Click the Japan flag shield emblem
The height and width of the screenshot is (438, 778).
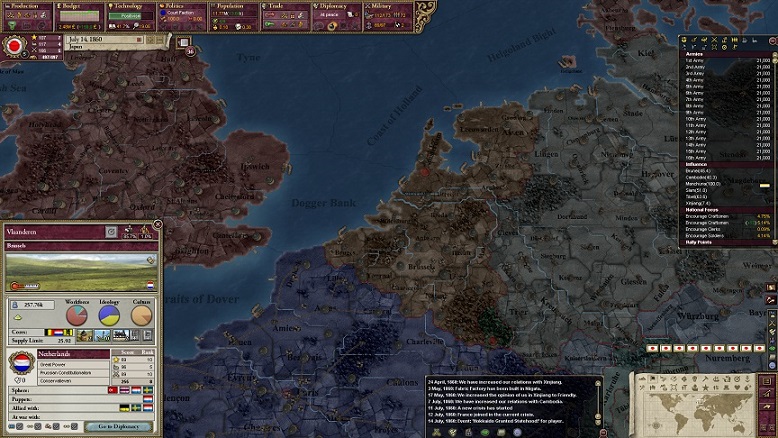click(15, 45)
